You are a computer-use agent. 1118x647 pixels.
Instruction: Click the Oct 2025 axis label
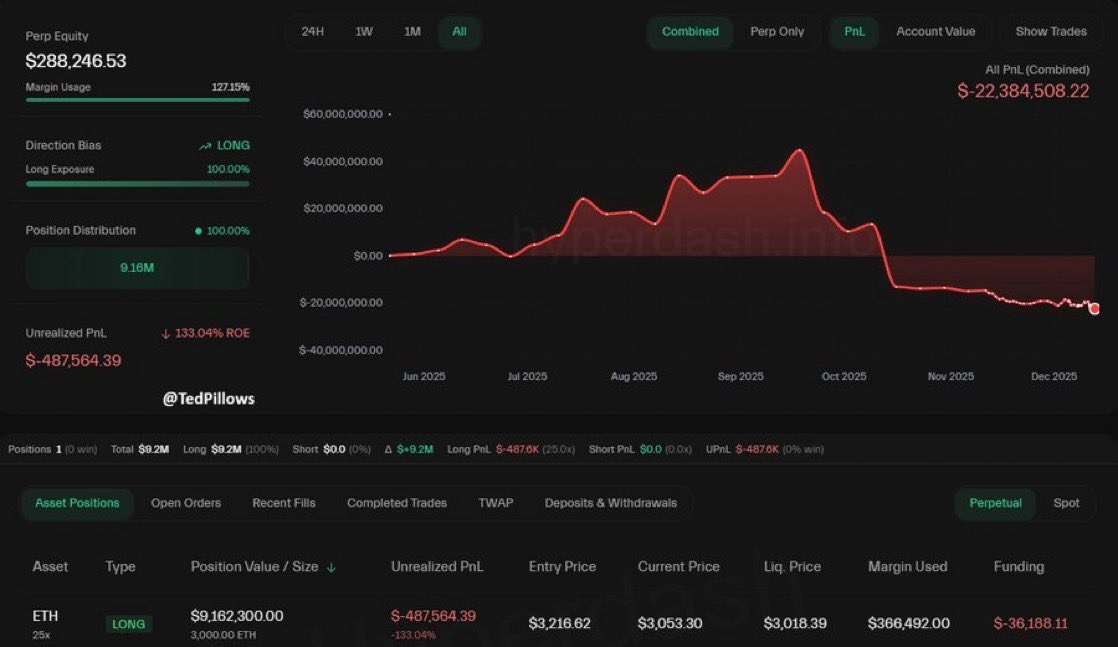pyautogui.click(x=843, y=377)
